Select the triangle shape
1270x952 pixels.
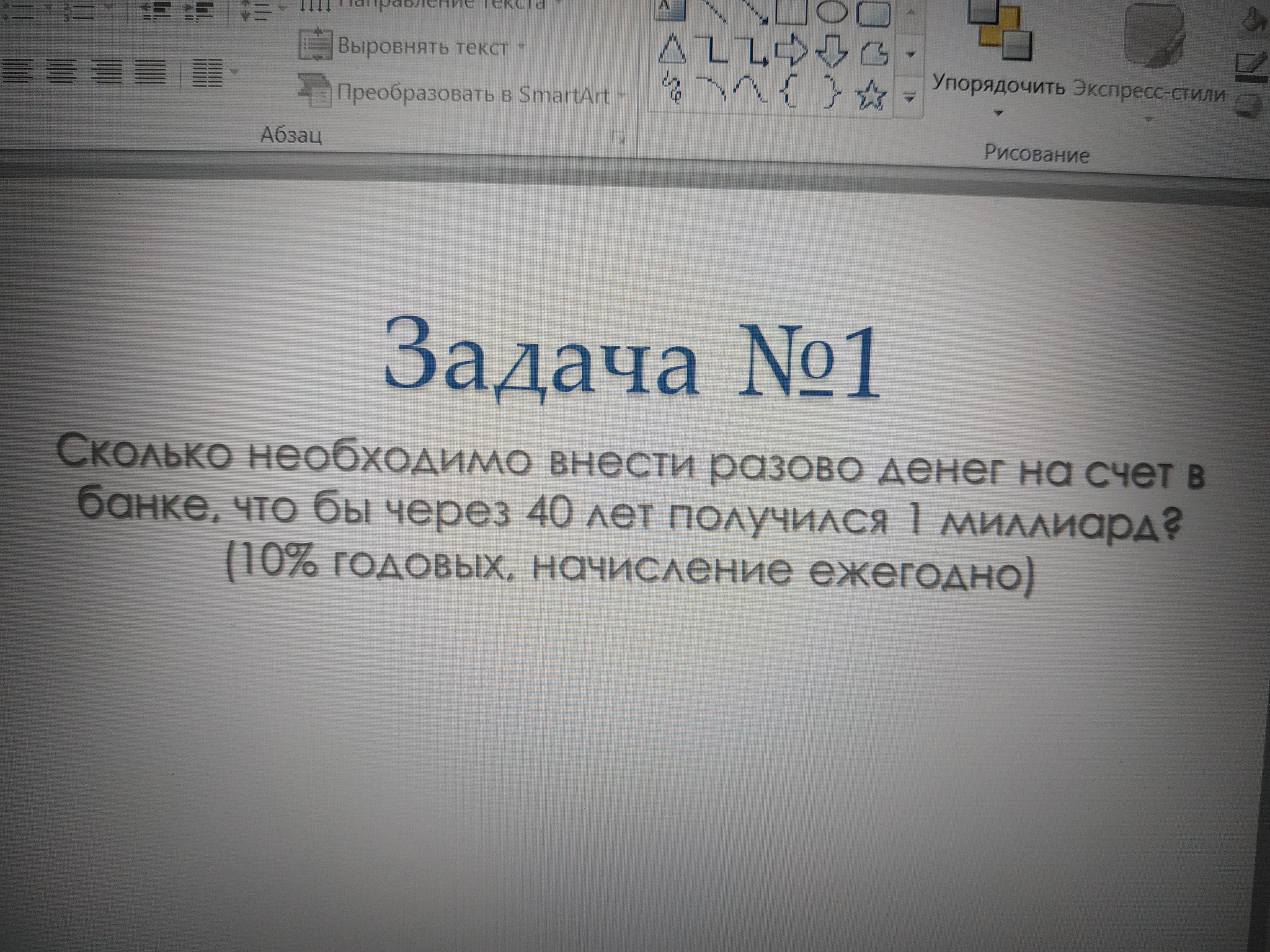tap(672, 50)
